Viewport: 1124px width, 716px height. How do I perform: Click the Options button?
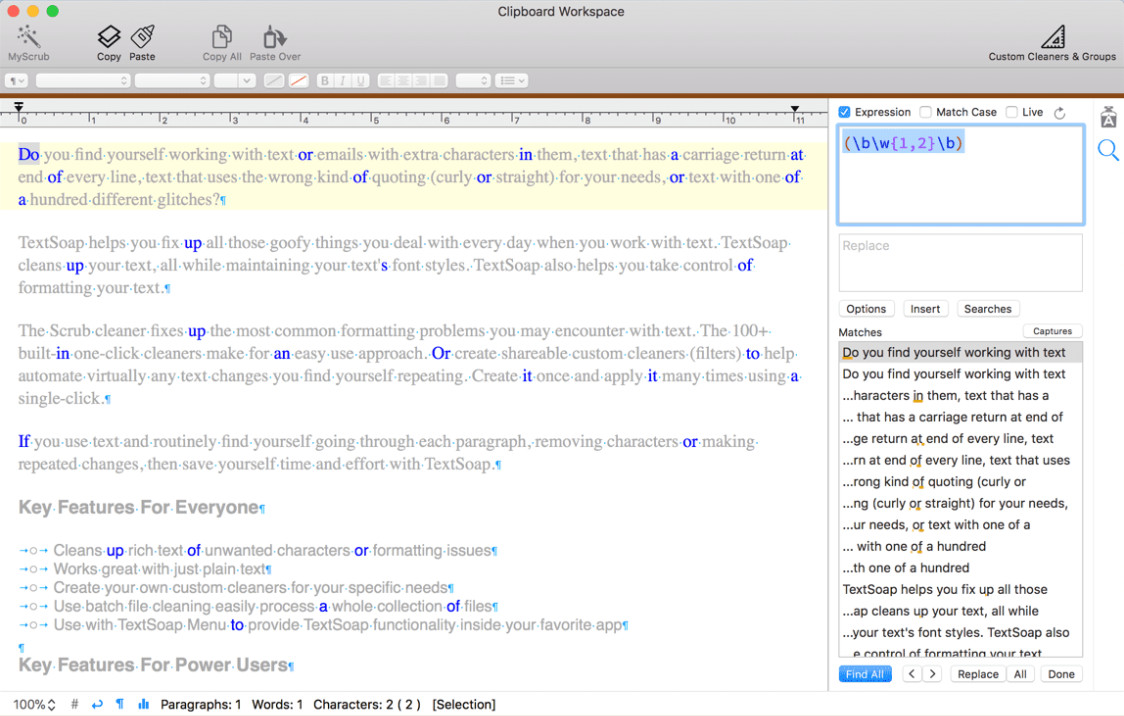[866, 309]
